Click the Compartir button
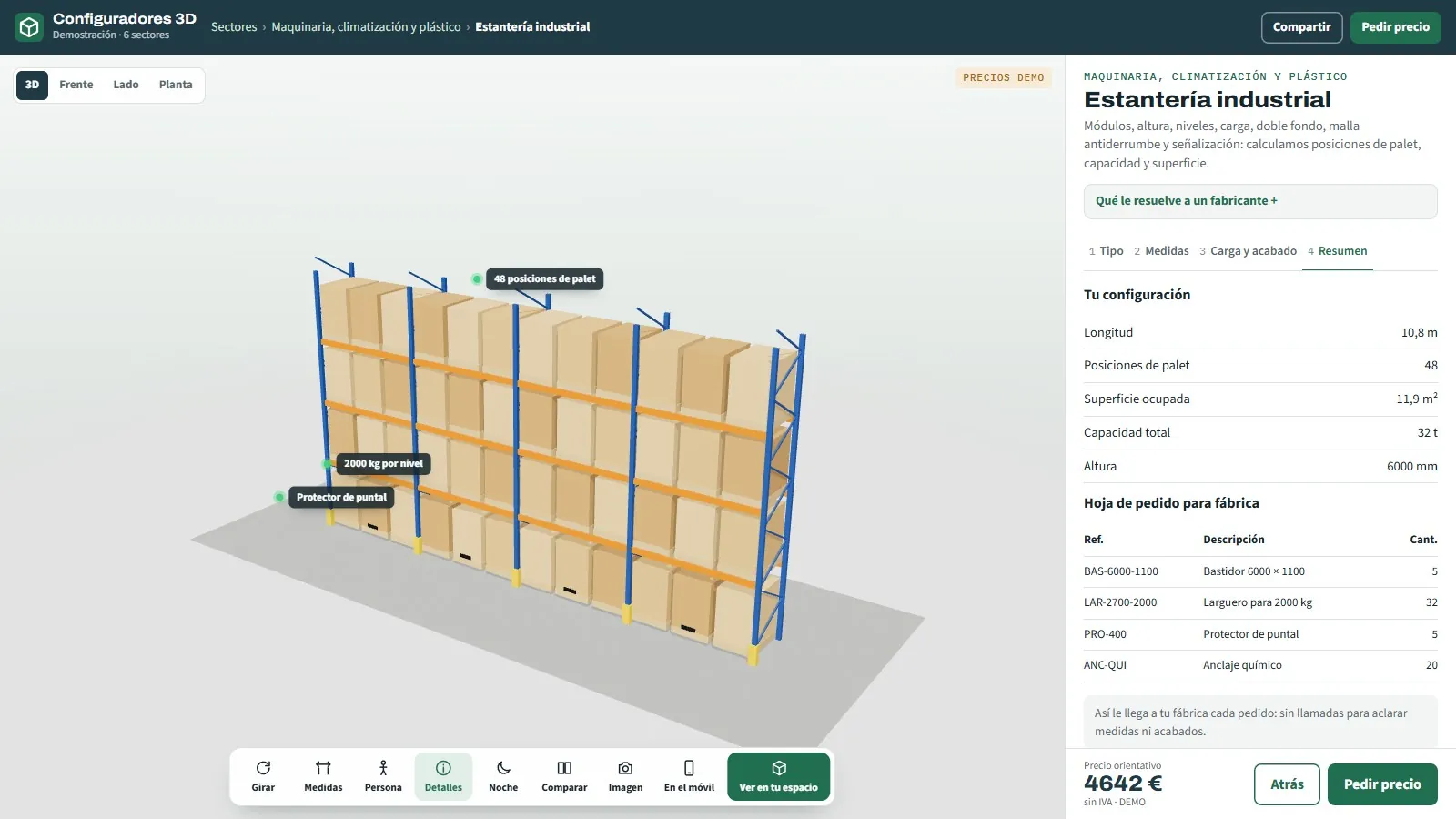This screenshot has width=1456, height=819. 1301,27
